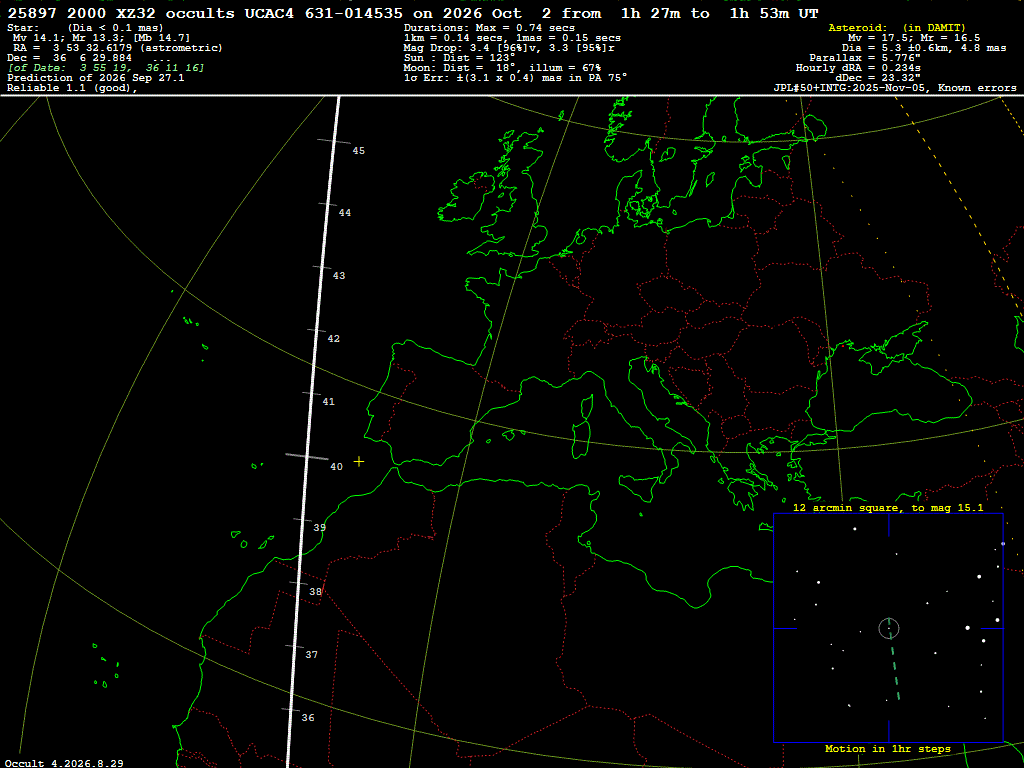Click the "Reliable 1.1 (good)" text
The height and width of the screenshot is (768, 1024).
(72, 88)
